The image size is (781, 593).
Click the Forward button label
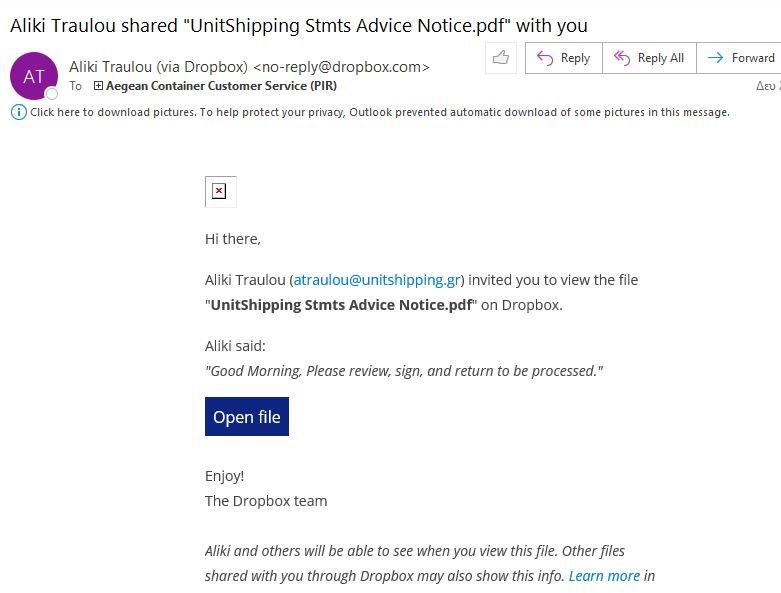753,58
